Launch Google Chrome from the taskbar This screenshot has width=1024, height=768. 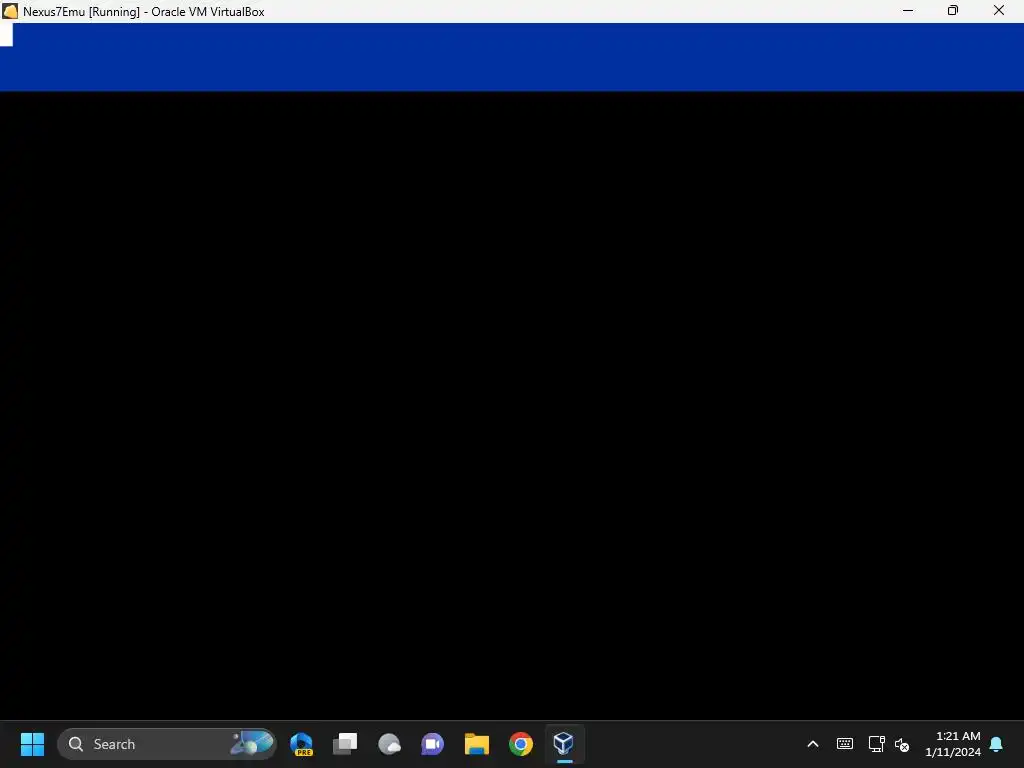tap(520, 744)
